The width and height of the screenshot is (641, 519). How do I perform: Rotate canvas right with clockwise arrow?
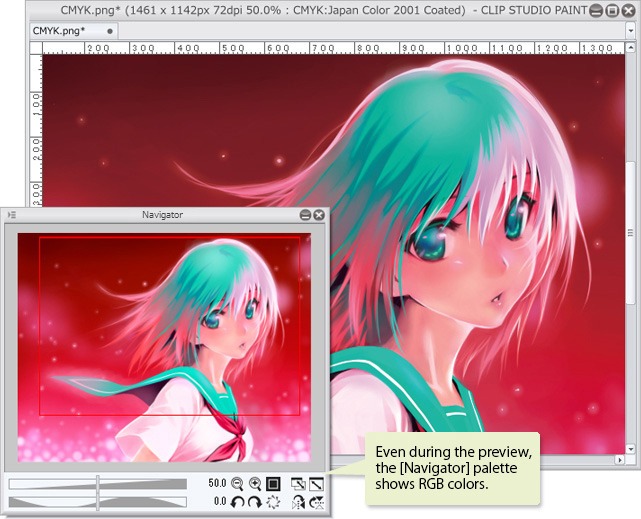pos(255,502)
